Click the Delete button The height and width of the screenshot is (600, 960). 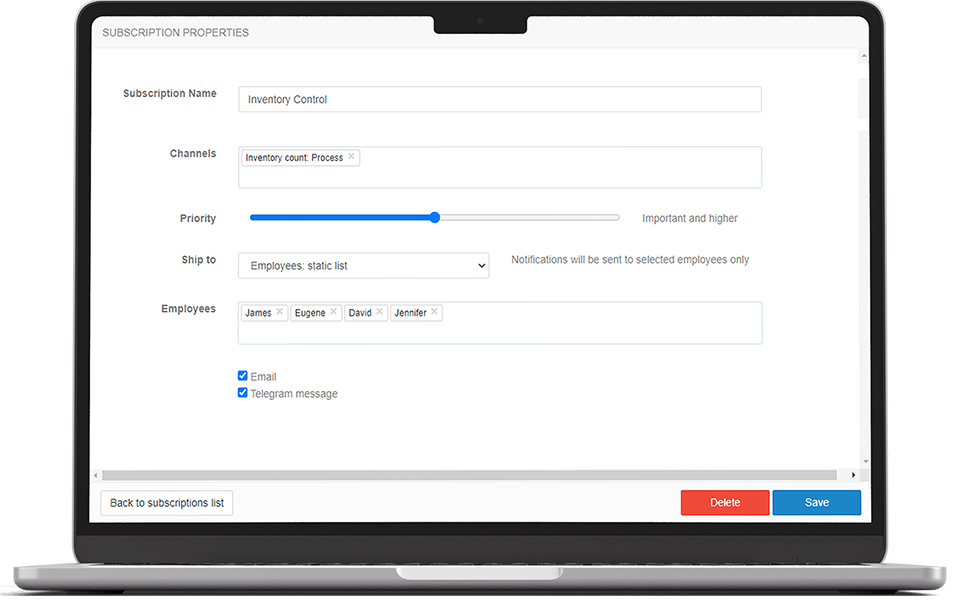point(724,502)
